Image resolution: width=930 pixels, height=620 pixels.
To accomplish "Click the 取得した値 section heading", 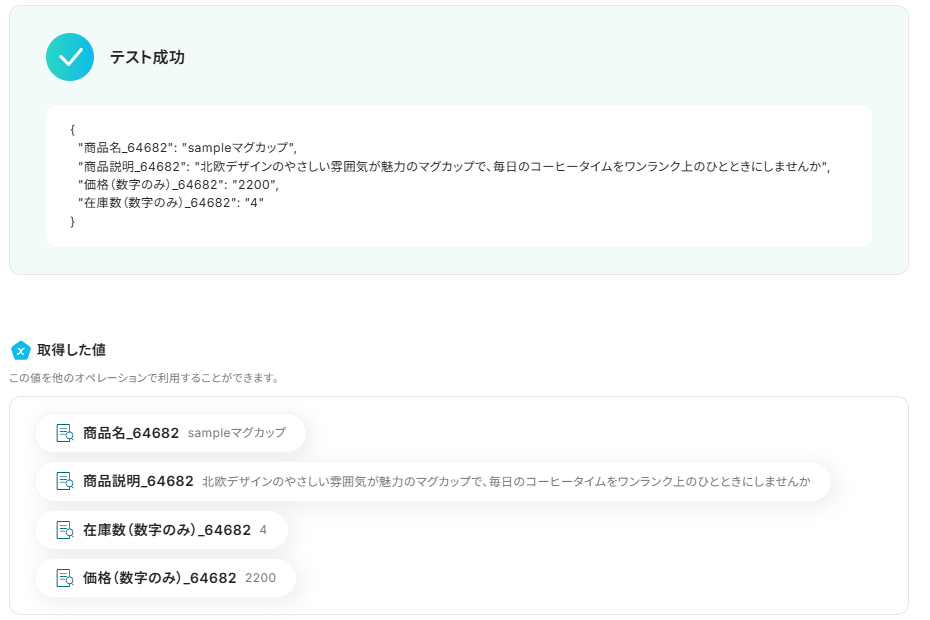I will pyautogui.click(x=72, y=350).
